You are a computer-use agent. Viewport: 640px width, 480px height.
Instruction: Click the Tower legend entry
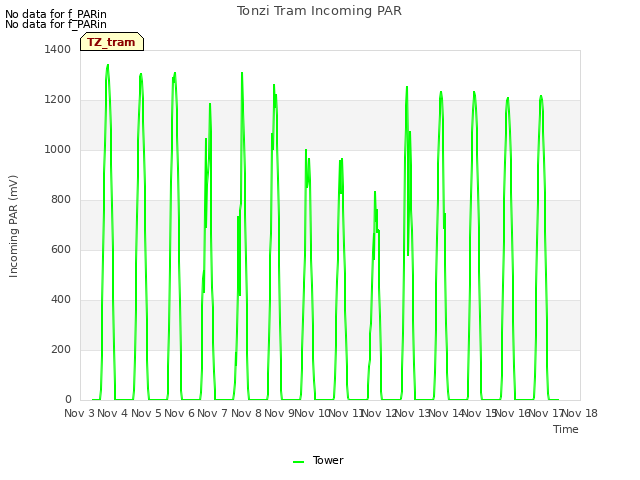(318, 460)
